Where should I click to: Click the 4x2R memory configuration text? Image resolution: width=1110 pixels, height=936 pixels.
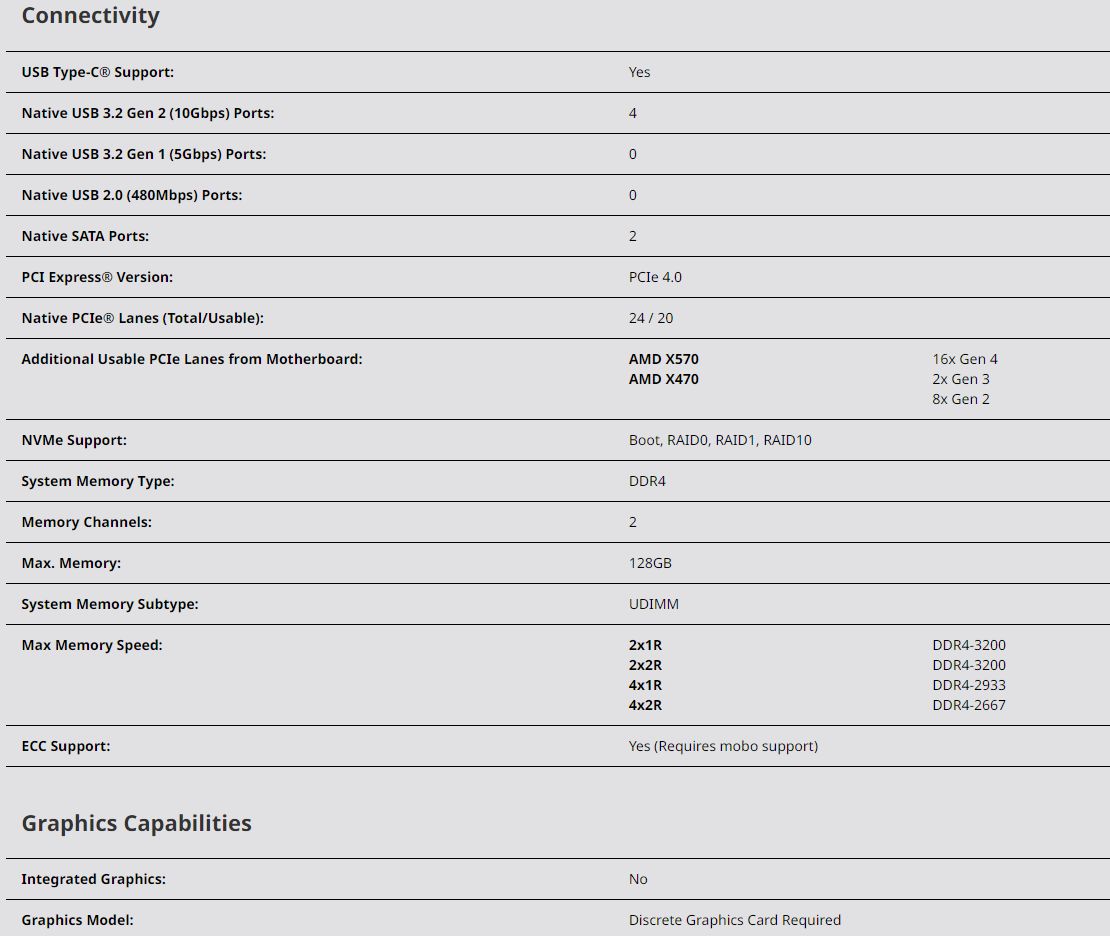645,705
